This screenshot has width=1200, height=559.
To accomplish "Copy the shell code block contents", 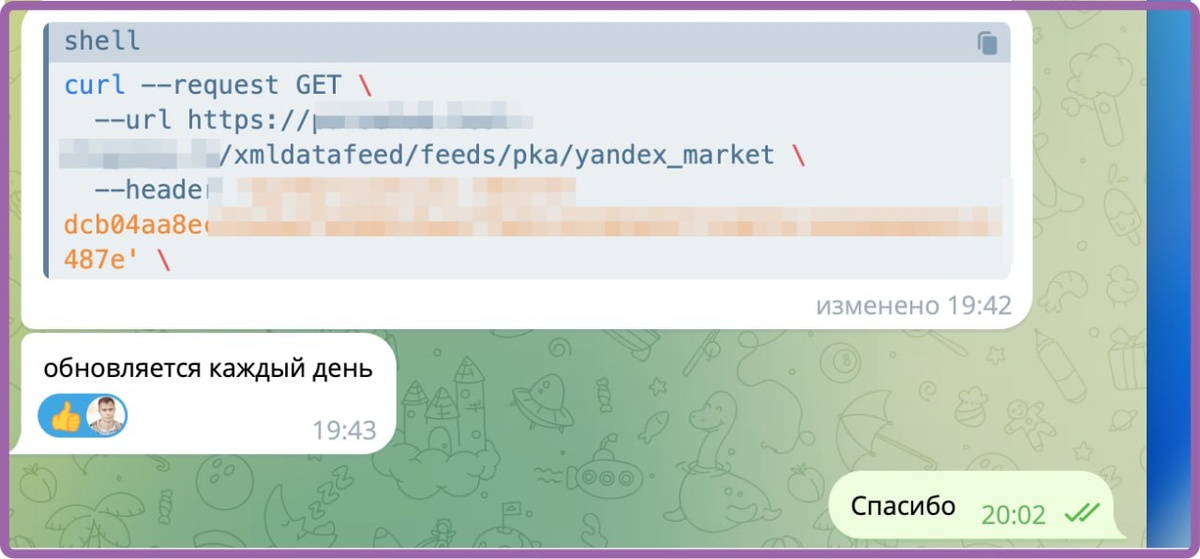I will tap(987, 43).
